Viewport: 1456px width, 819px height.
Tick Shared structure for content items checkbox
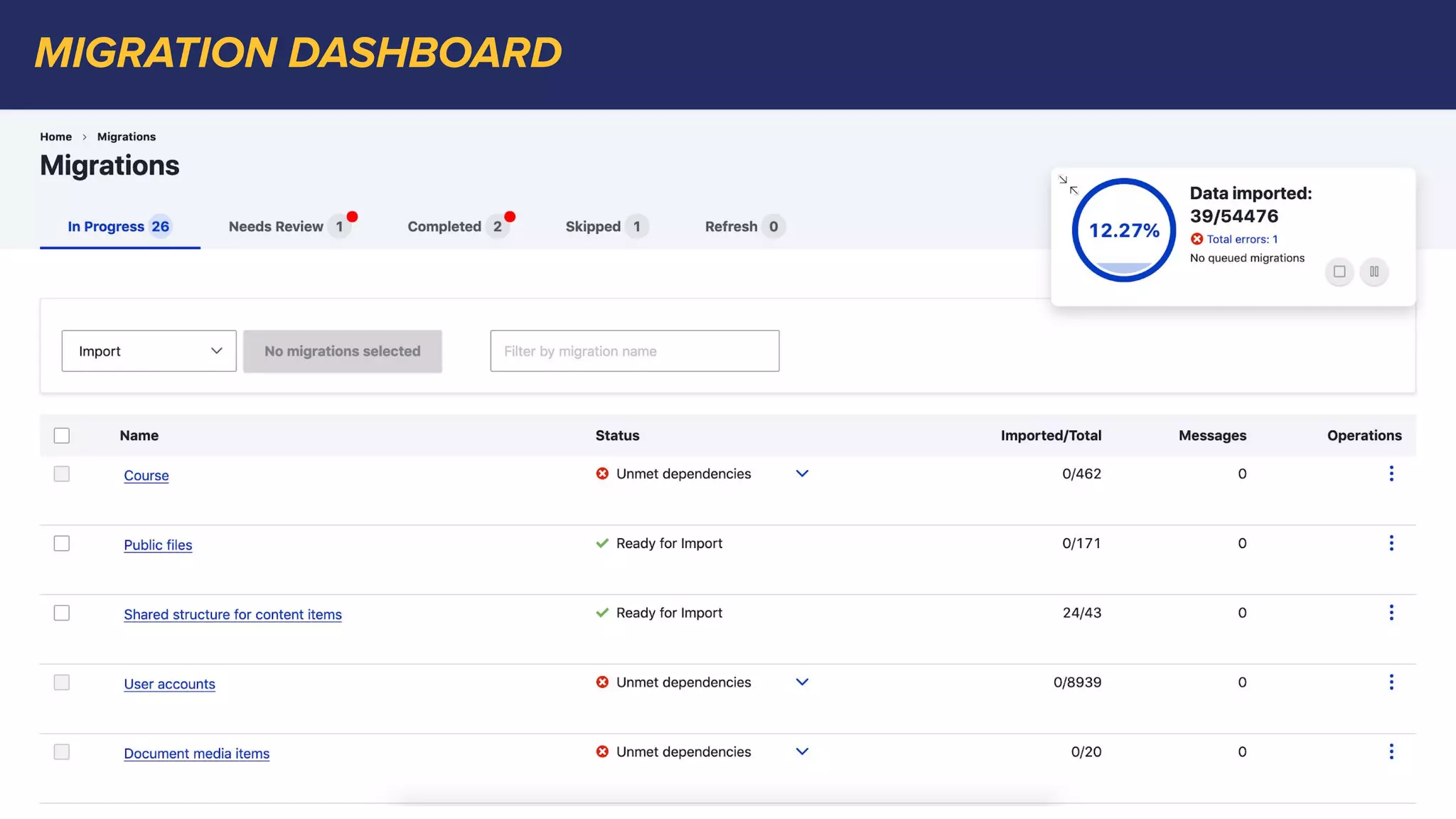coord(62,613)
